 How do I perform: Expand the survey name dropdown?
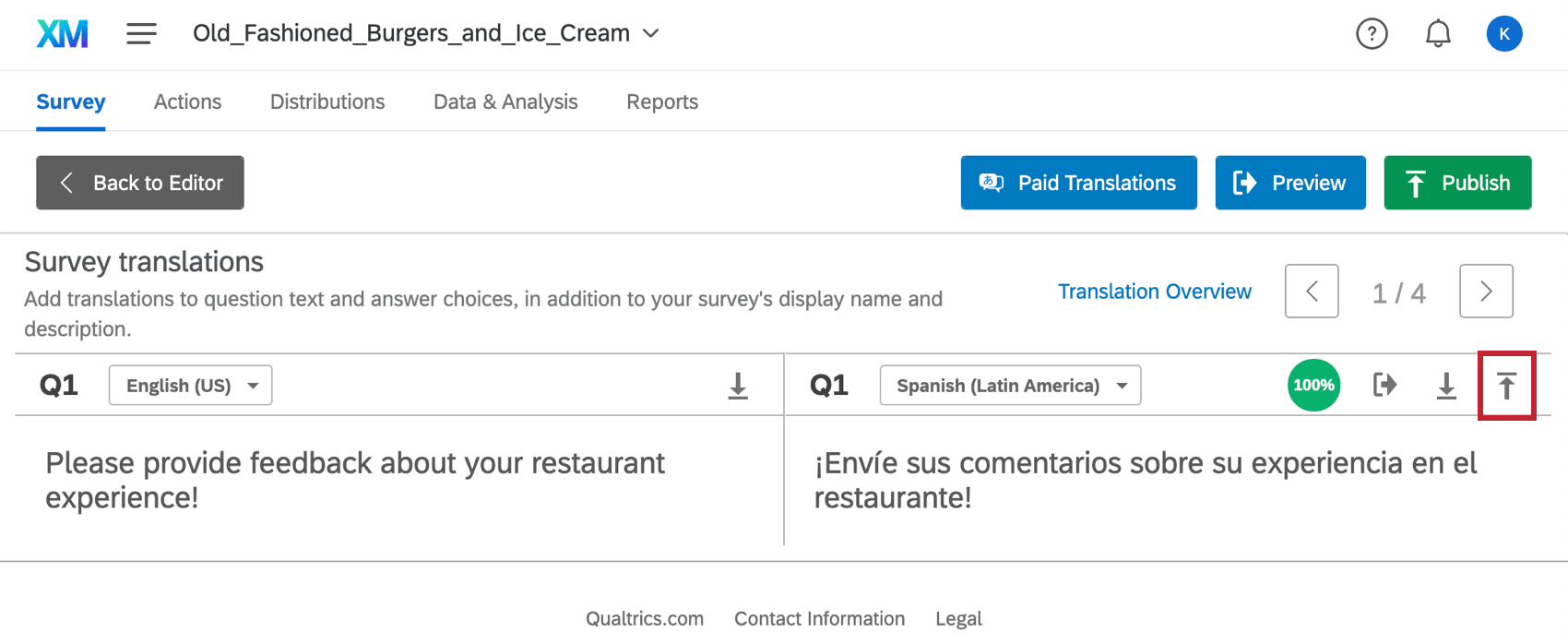651,33
